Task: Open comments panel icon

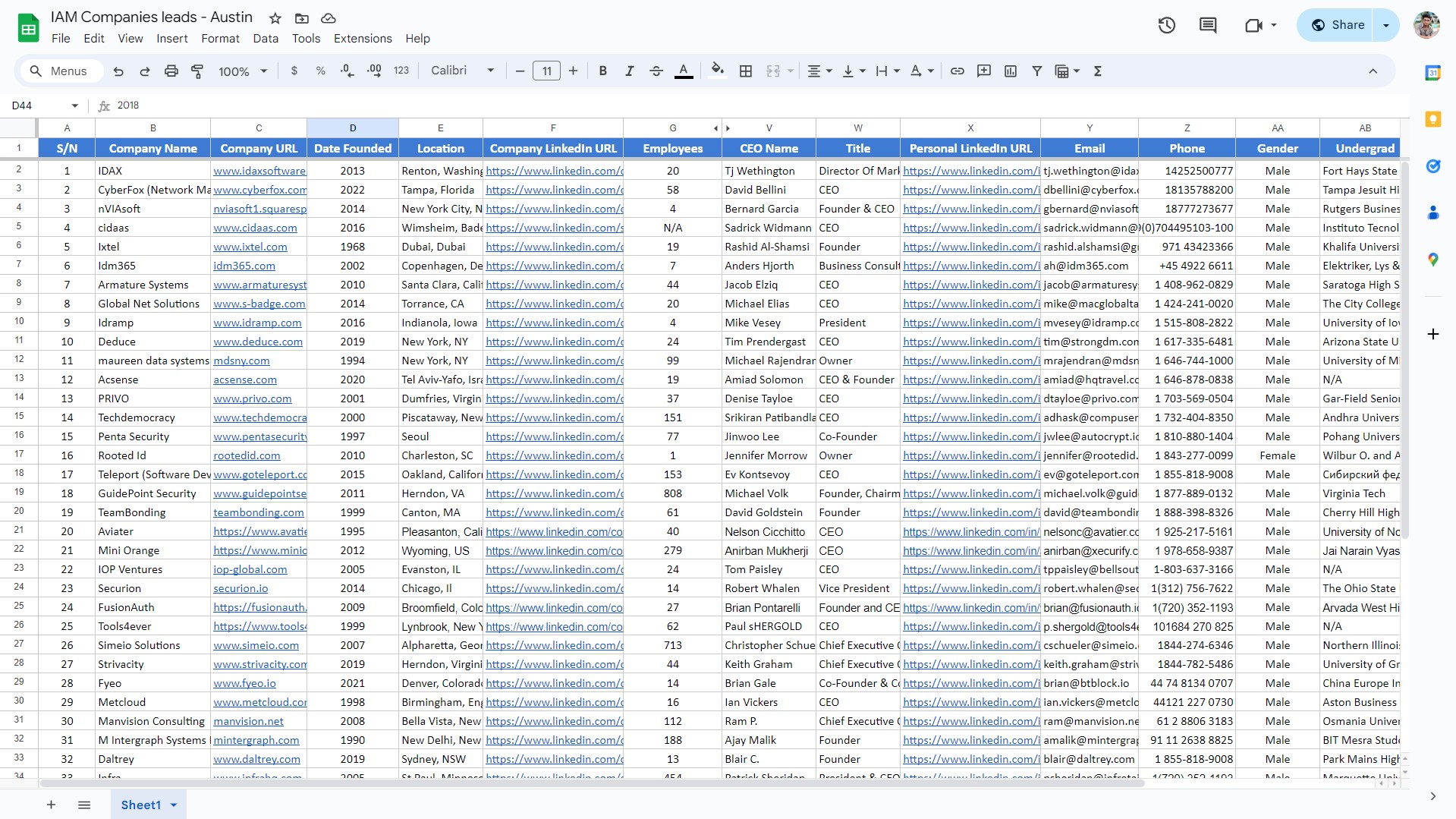Action: [1208, 25]
